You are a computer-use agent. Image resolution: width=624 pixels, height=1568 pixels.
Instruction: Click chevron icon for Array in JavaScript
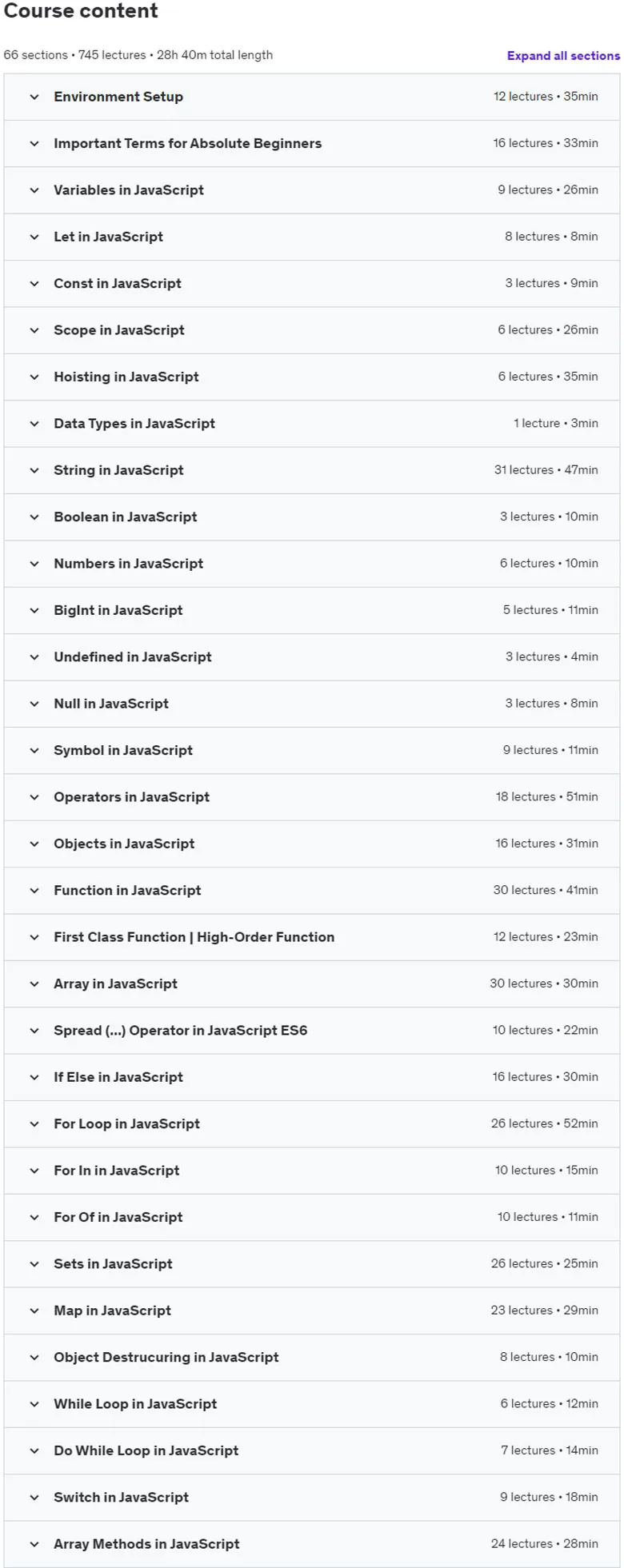(34, 984)
